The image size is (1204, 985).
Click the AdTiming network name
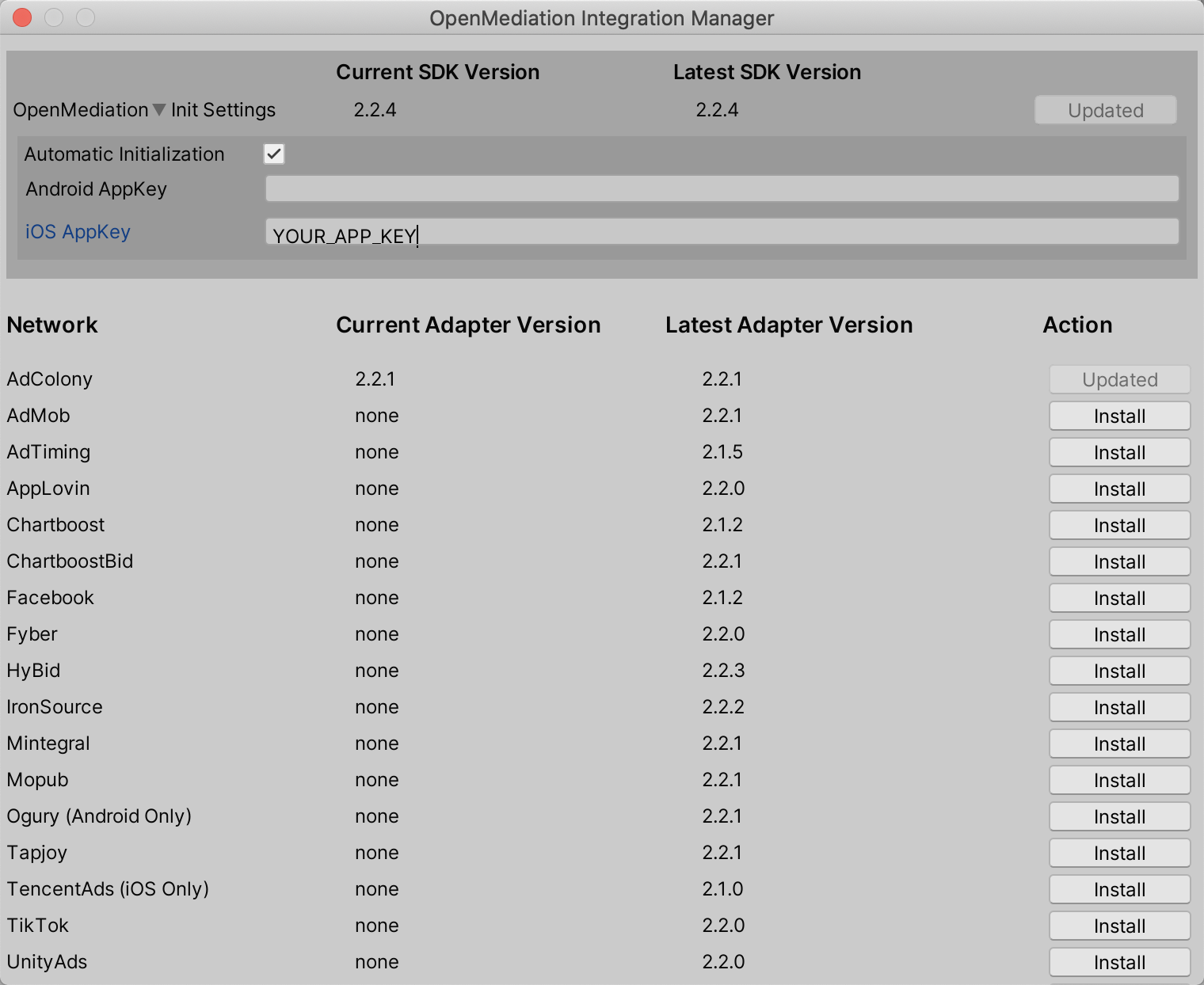49,452
